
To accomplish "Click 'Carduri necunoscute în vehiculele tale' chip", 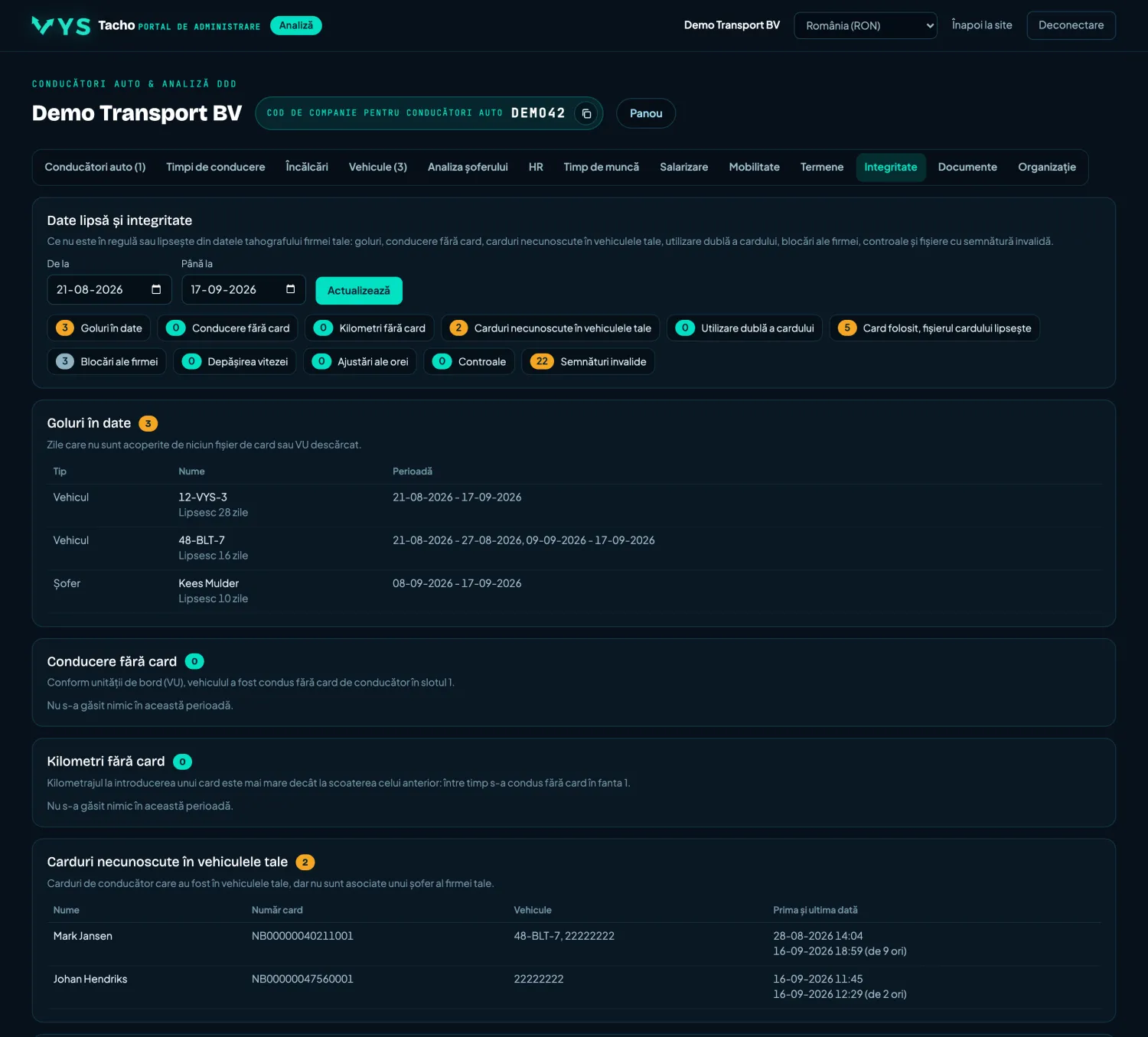I will pos(550,328).
